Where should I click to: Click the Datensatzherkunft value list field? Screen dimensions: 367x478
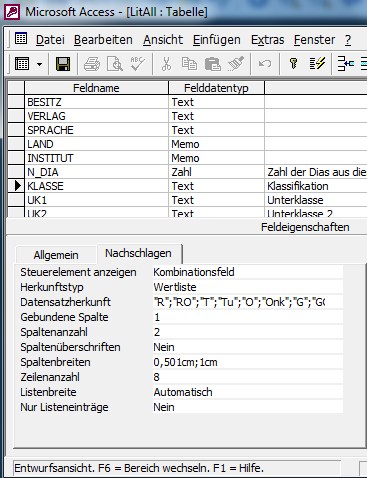click(248, 302)
